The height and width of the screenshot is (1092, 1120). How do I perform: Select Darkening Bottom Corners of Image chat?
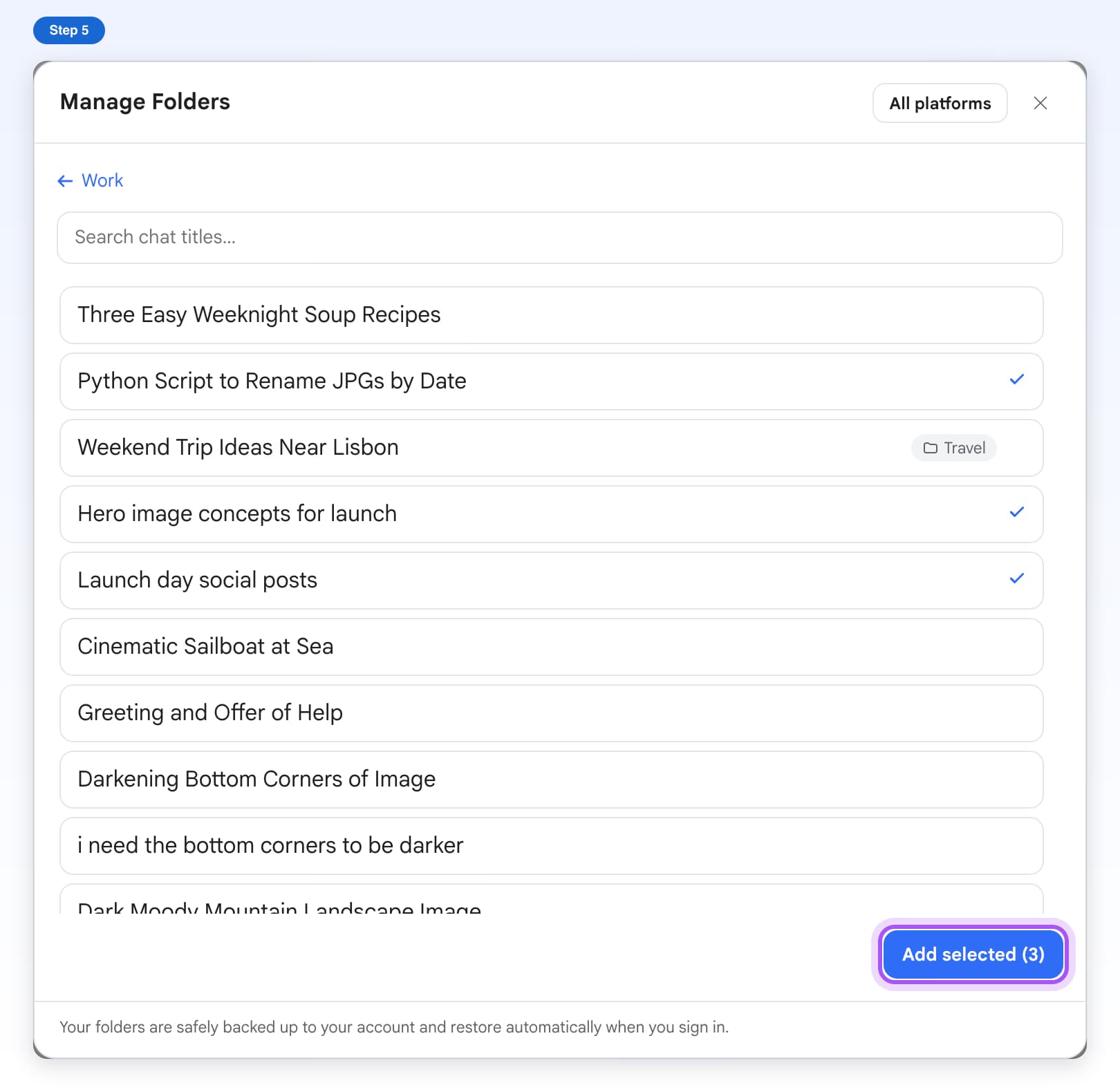tap(551, 780)
